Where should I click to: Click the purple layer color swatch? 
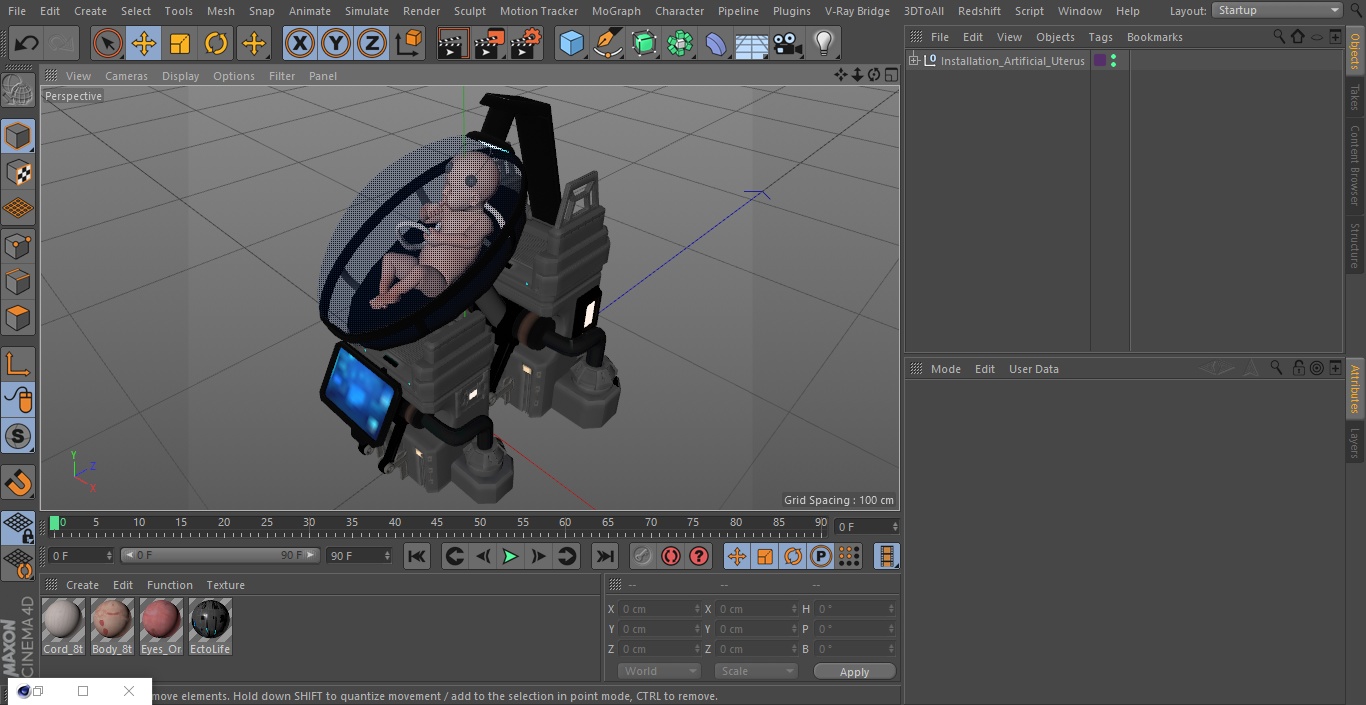tap(1100, 61)
